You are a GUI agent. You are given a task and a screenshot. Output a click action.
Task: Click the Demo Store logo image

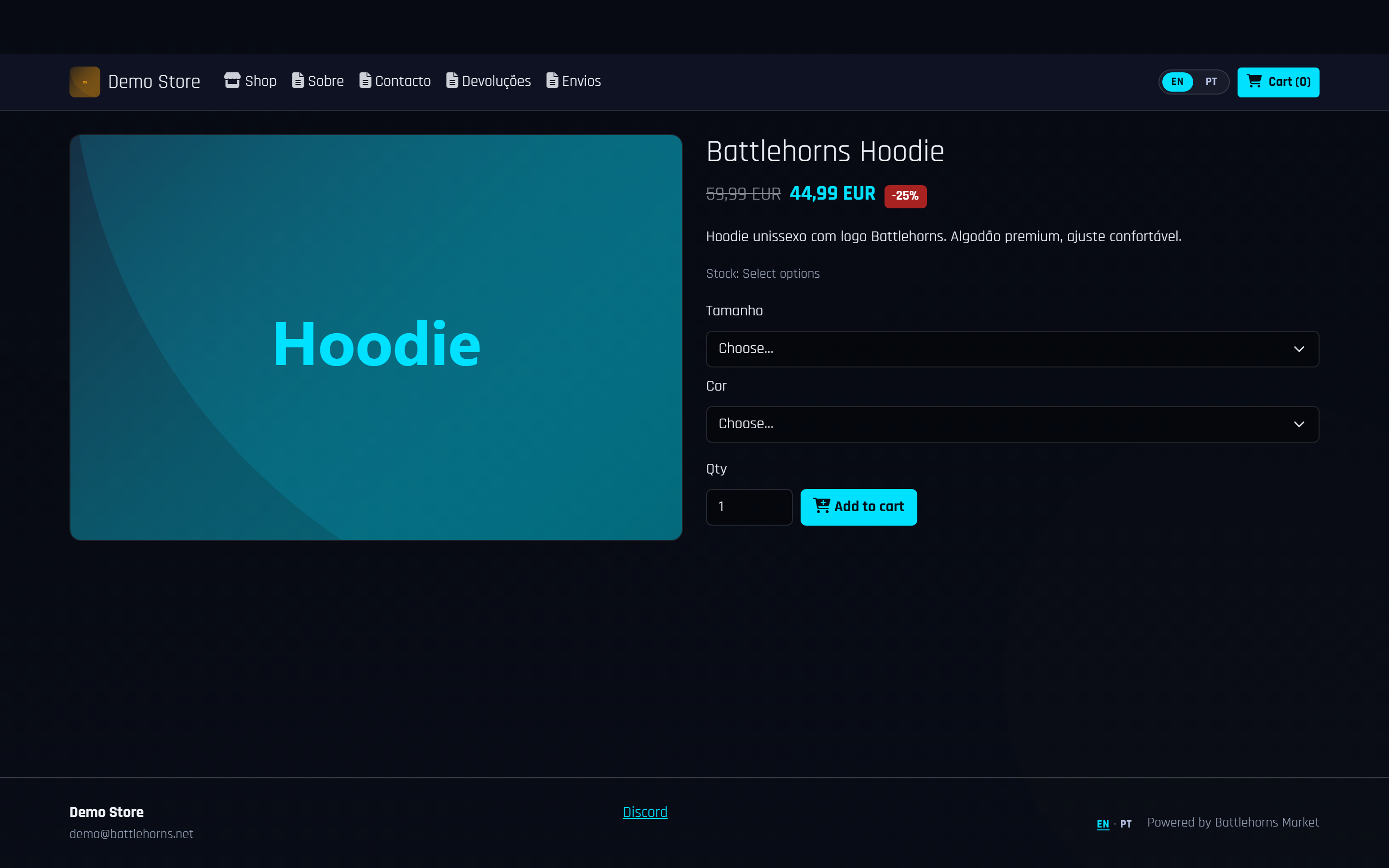84,81
